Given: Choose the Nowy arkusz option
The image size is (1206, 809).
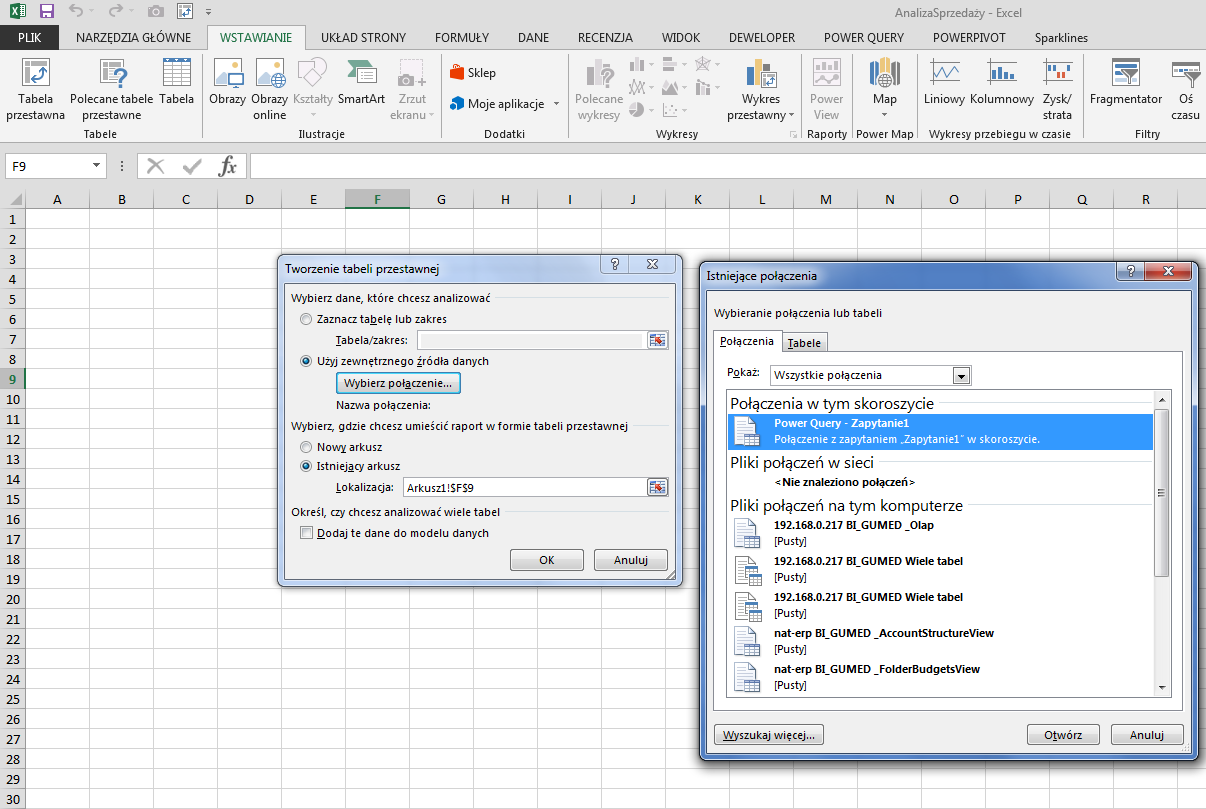Looking at the screenshot, I should [x=306, y=447].
